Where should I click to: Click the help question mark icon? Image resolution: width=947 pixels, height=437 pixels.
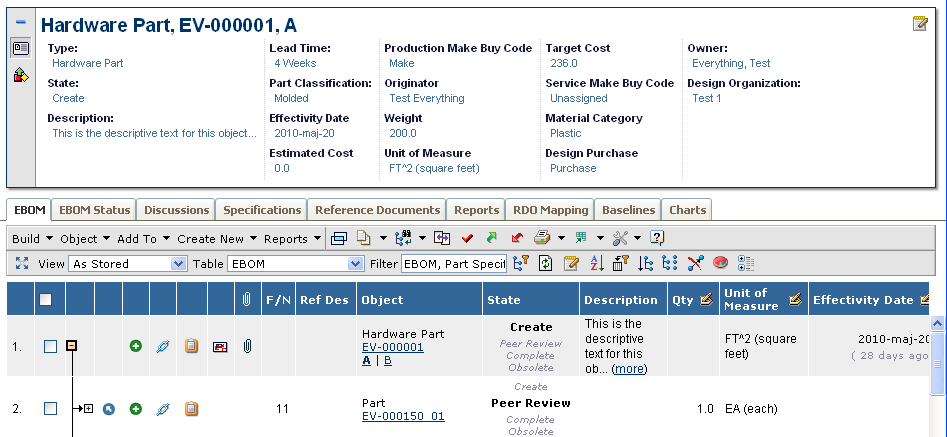coord(657,238)
